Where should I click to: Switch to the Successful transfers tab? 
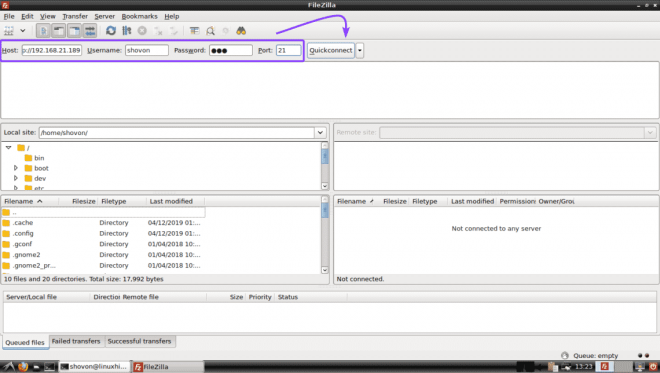click(140, 341)
